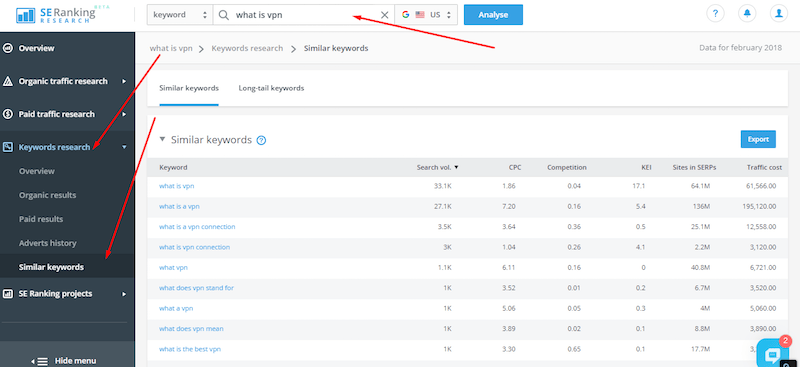This screenshot has width=800, height=367.
Task: Click the Analyse button
Action: (x=493, y=15)
